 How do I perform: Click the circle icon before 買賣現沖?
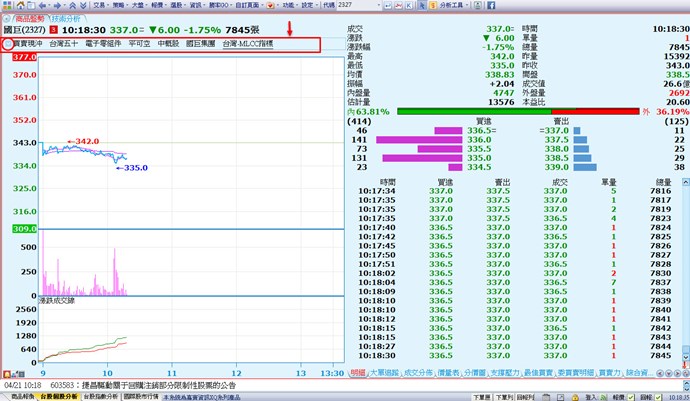click(6, 45)
